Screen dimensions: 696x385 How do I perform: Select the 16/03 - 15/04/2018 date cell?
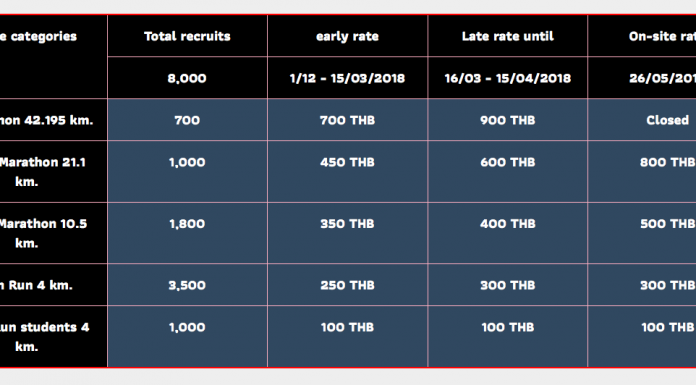click(x=508, y=78)
